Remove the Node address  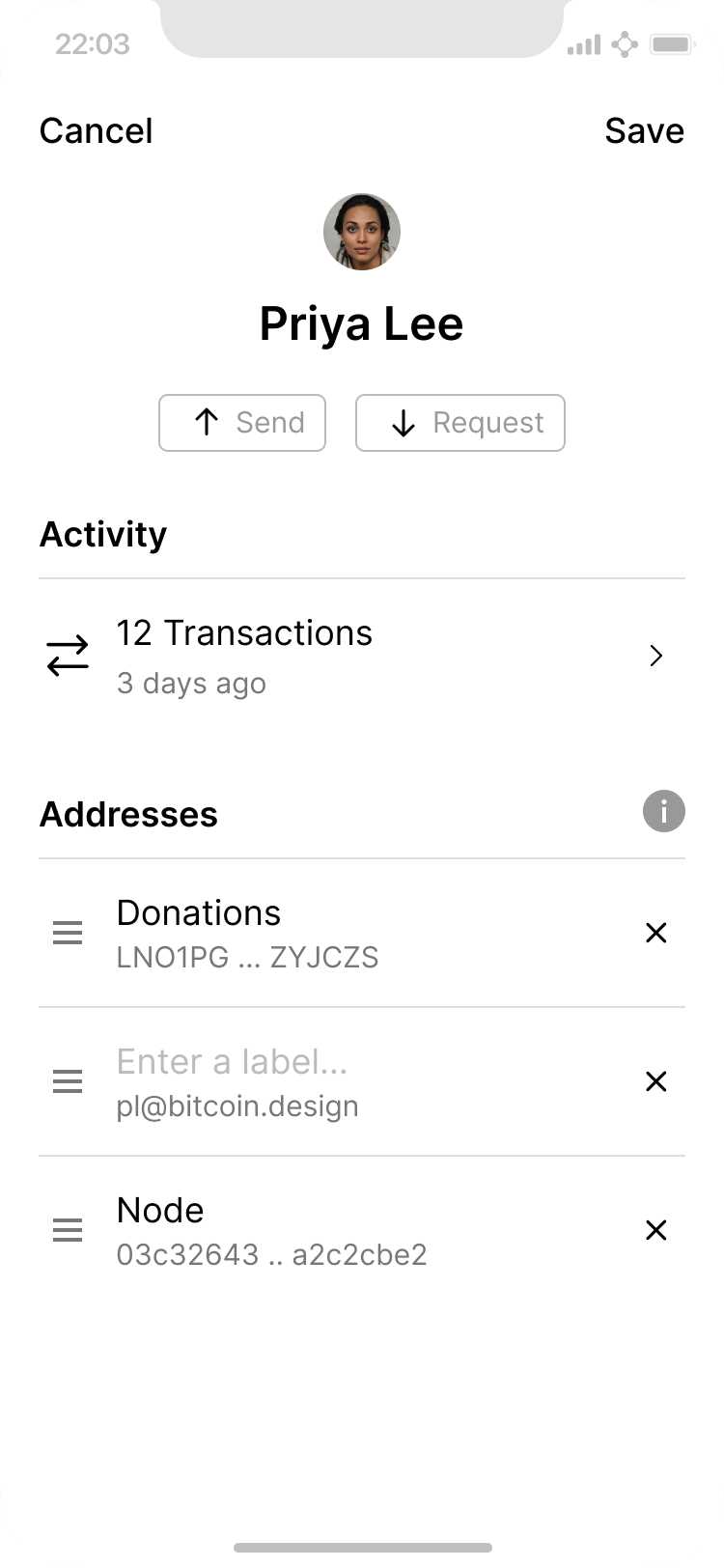pyautogui.click(x=656, y=1230)
